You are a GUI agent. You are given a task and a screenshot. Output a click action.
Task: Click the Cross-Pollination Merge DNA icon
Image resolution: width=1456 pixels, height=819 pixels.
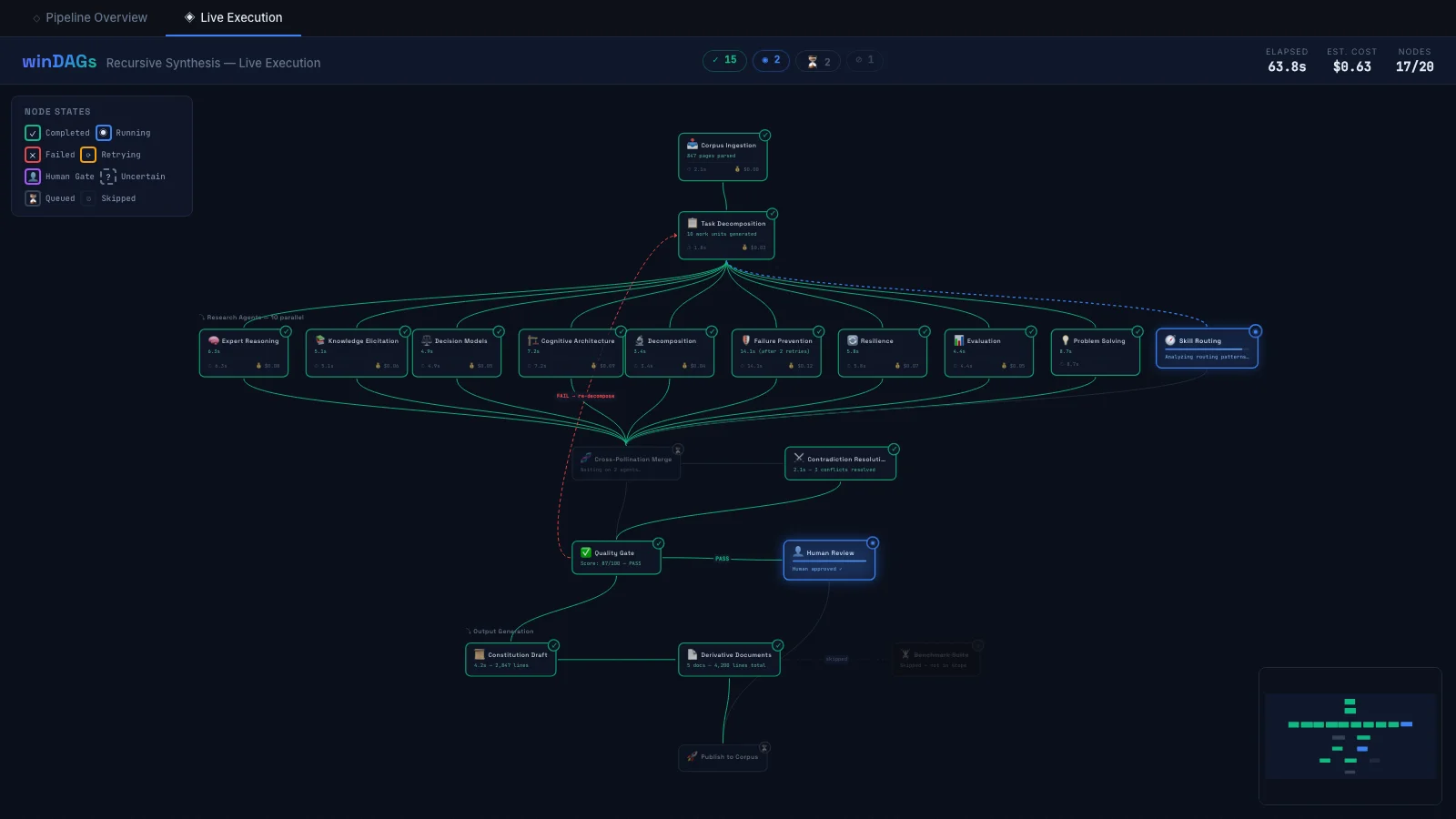tap(586, 459)
